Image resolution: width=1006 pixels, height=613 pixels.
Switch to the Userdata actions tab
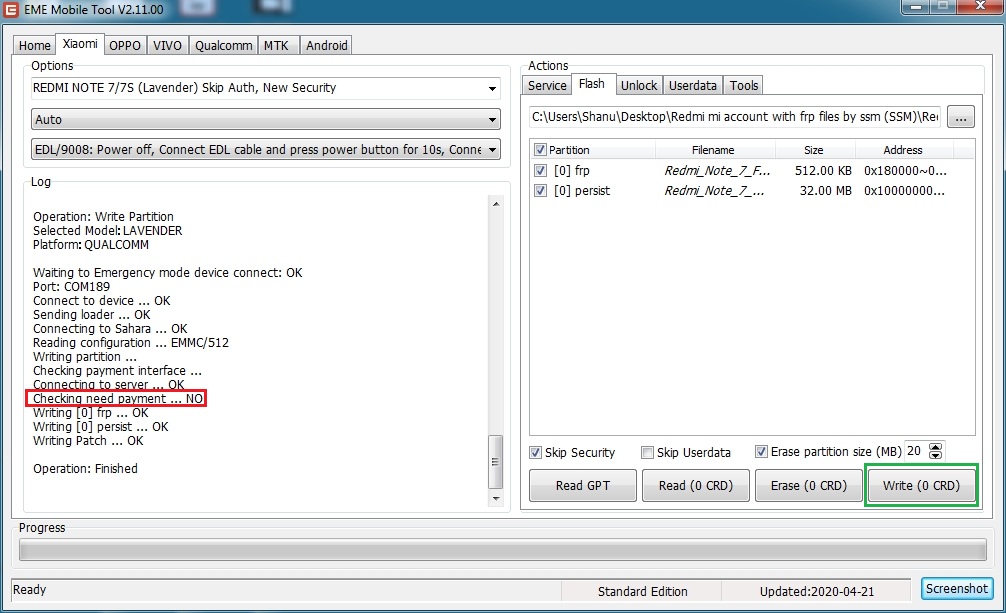tap(693, 85)
